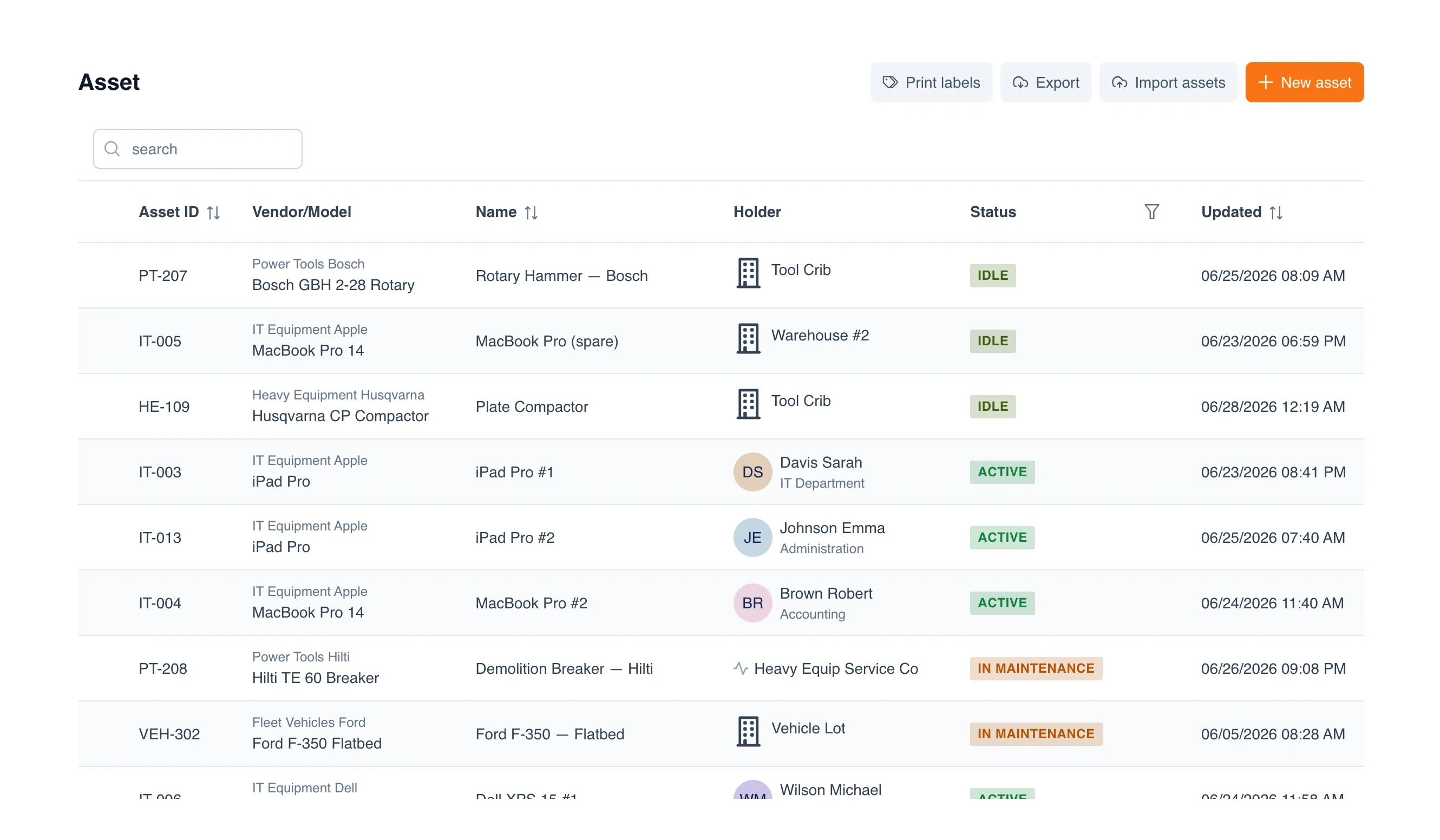This screenshot has height=840, width=1440.
Task: Click IDLE badge in PT-207 row
Action: (993, 275)
